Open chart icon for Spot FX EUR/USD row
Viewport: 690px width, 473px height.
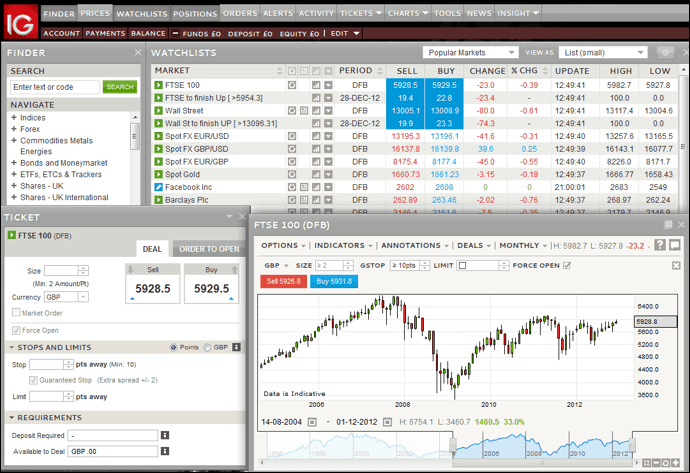tap(316, 136)
